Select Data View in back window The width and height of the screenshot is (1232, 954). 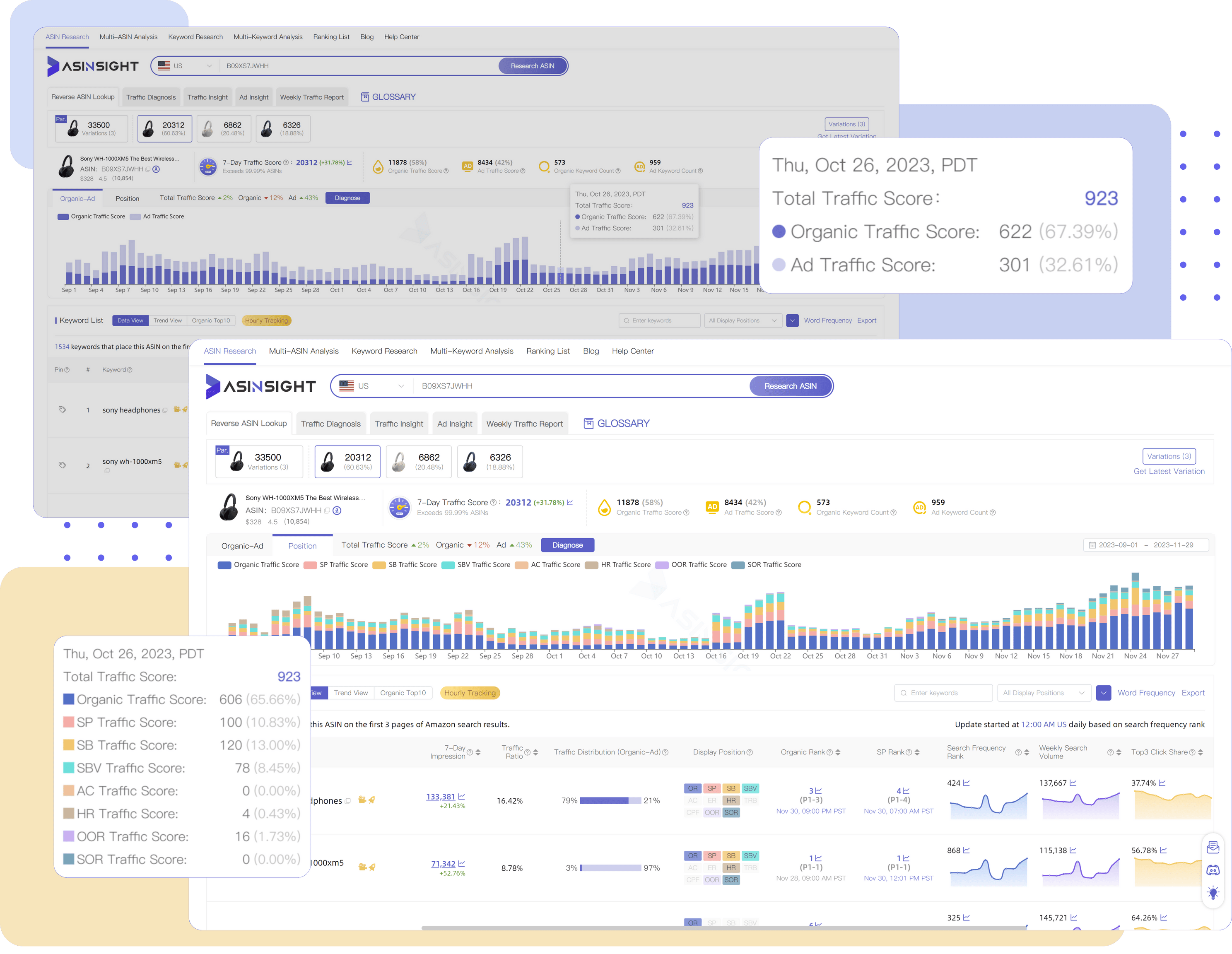pyautogui.click(x=130, y=320)
